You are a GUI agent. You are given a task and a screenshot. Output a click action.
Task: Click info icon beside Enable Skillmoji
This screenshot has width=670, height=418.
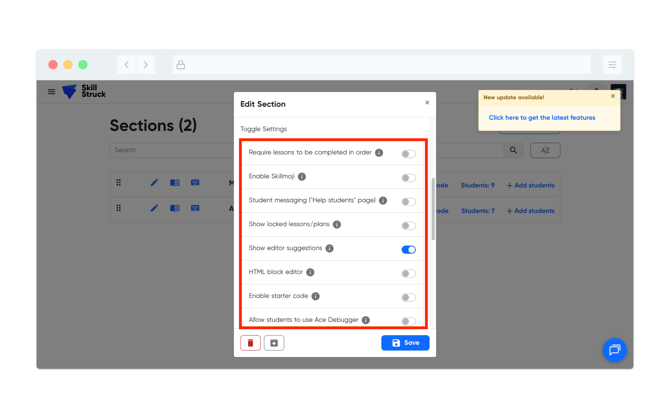coord(302,177)
